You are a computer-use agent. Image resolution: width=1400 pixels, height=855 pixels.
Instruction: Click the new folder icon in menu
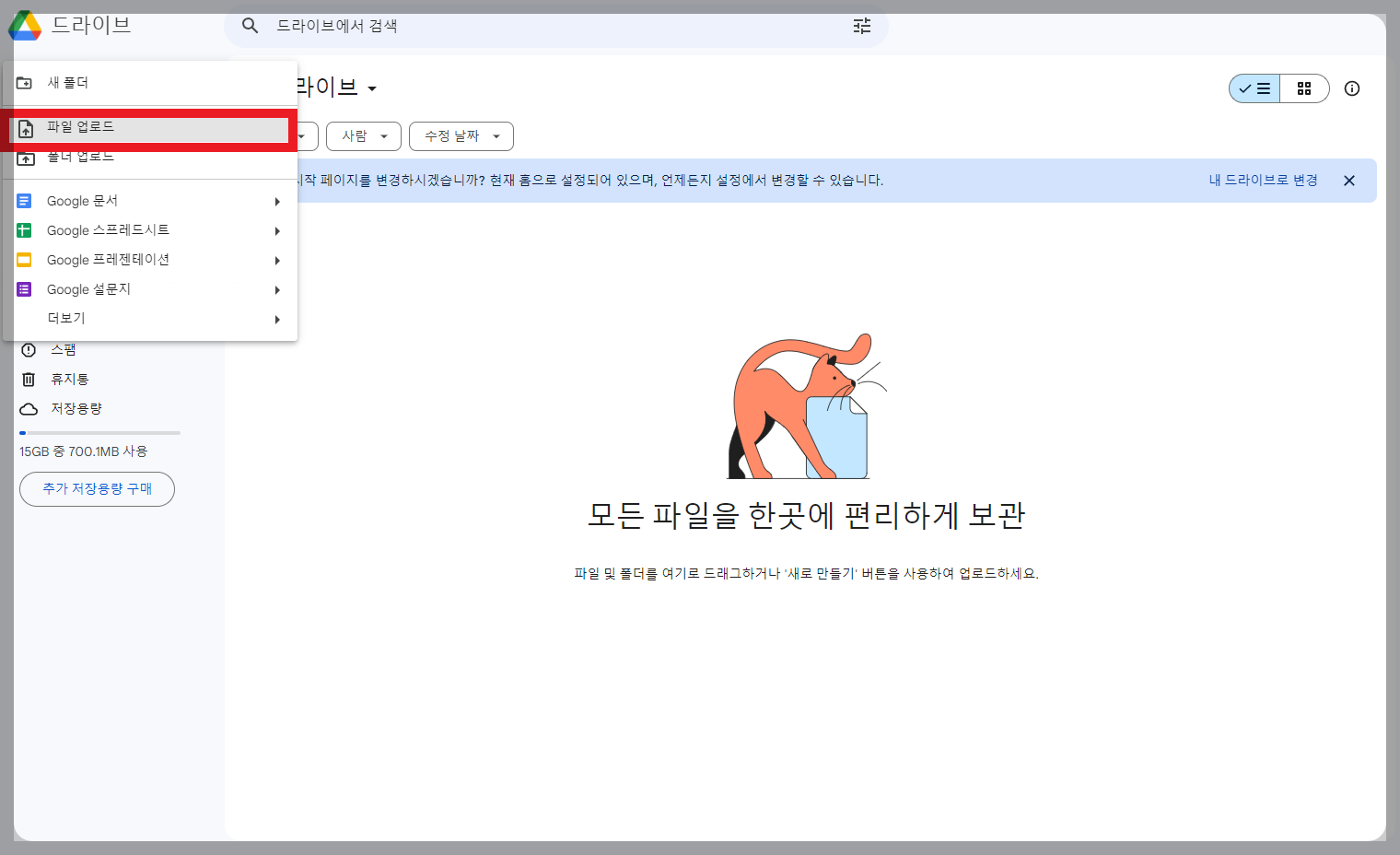pyautogui.click(x=25, y=83)
